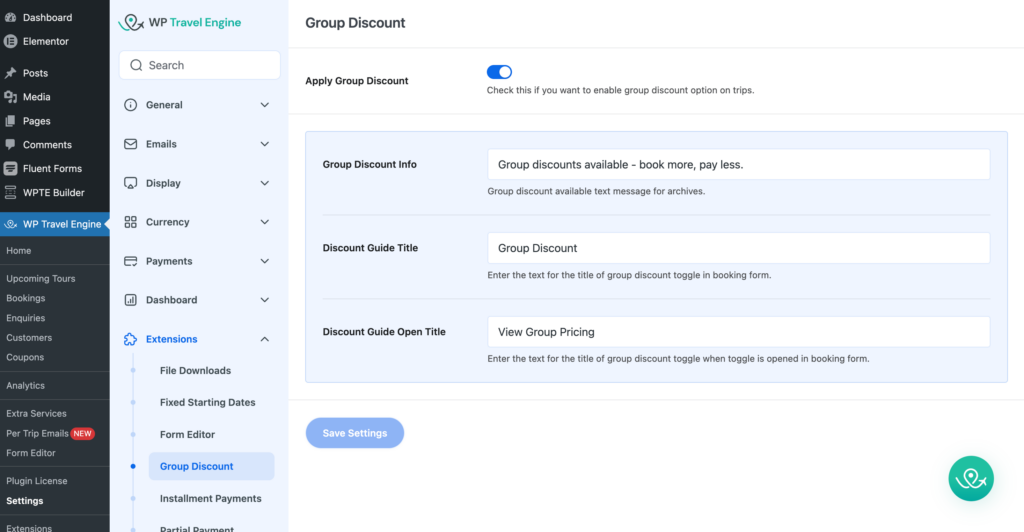Click the Per Trip Emails link

pos(37,433)
